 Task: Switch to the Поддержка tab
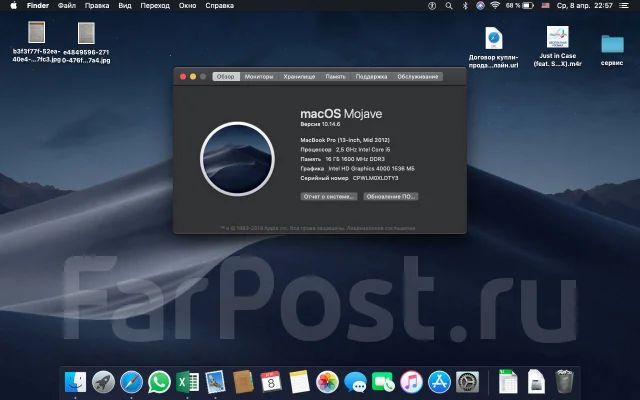pyautogui.click(x=371, y=76)
